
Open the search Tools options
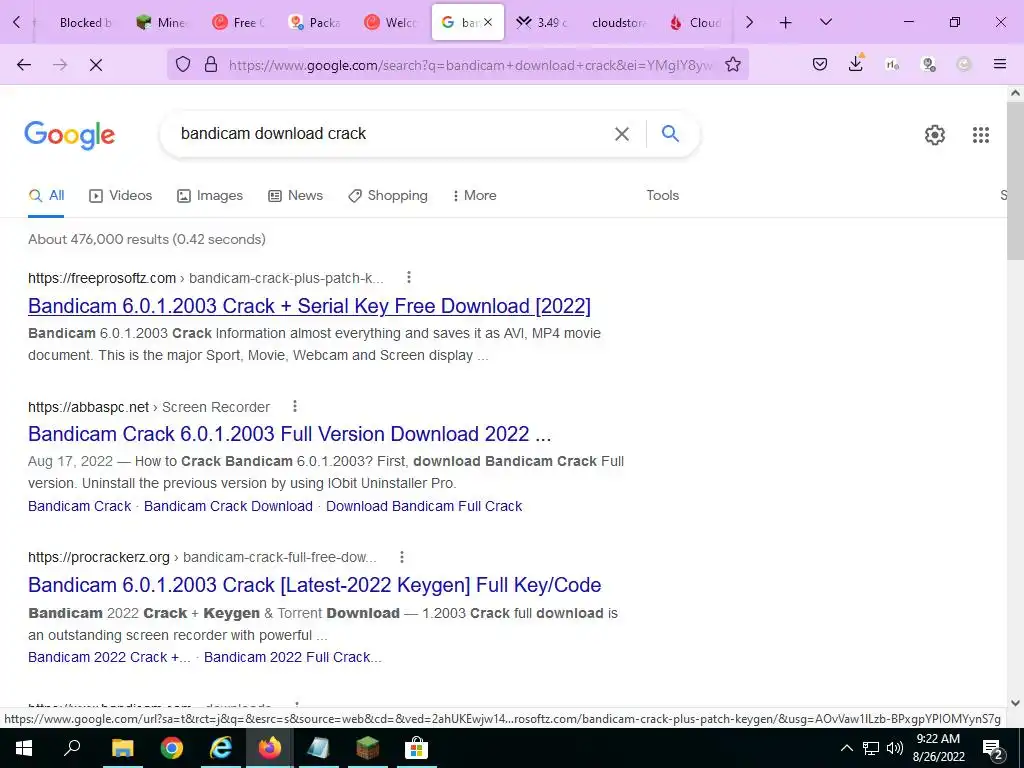[662, 195]
